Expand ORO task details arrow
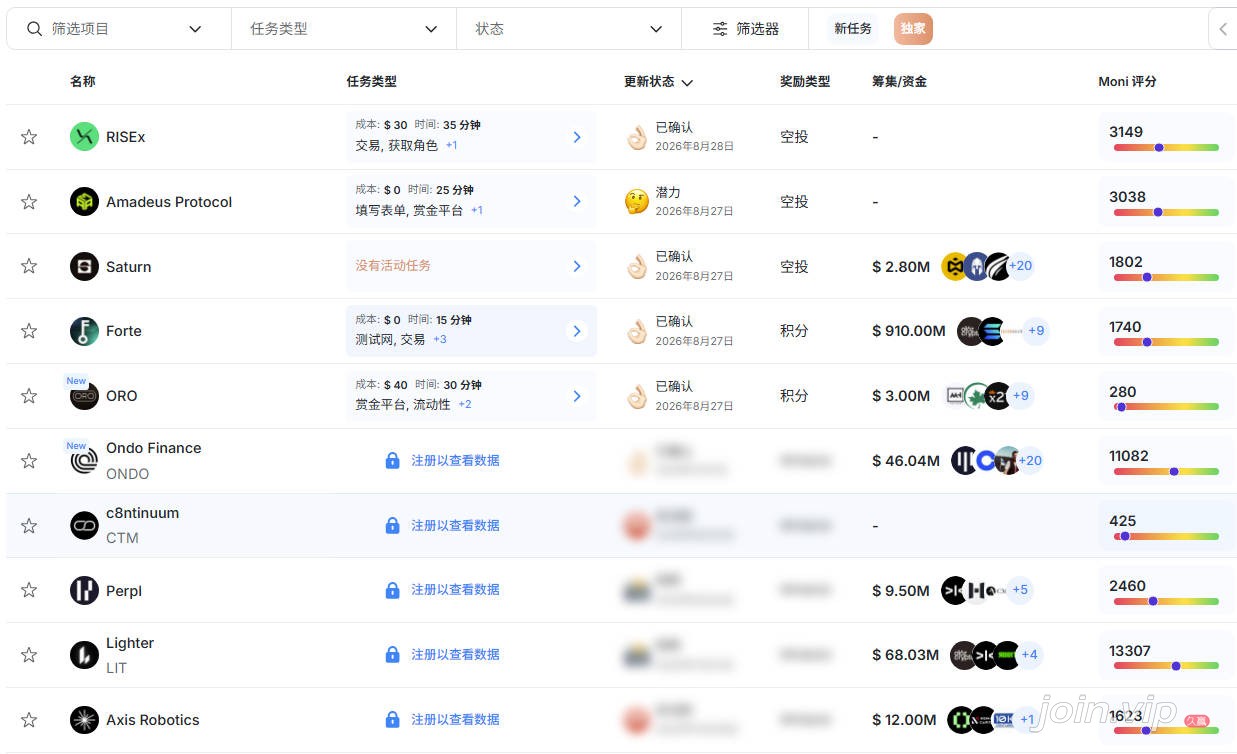Screen dimensions: 1237x754 click(577, 396)
